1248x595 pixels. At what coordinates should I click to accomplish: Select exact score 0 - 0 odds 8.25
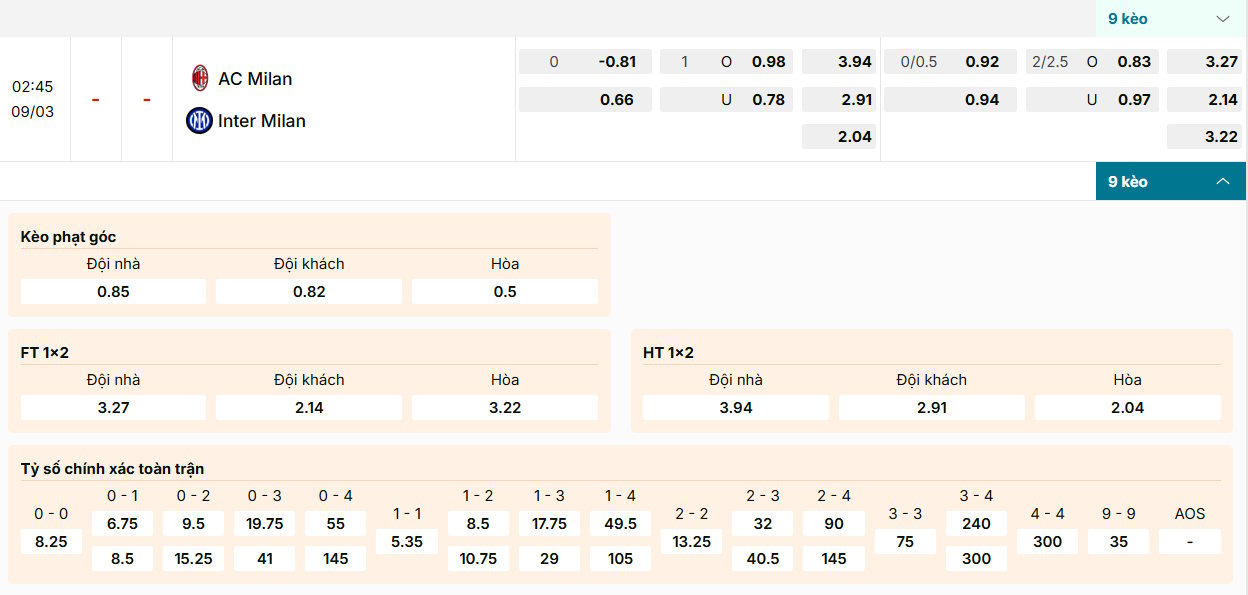coord(51,541)
